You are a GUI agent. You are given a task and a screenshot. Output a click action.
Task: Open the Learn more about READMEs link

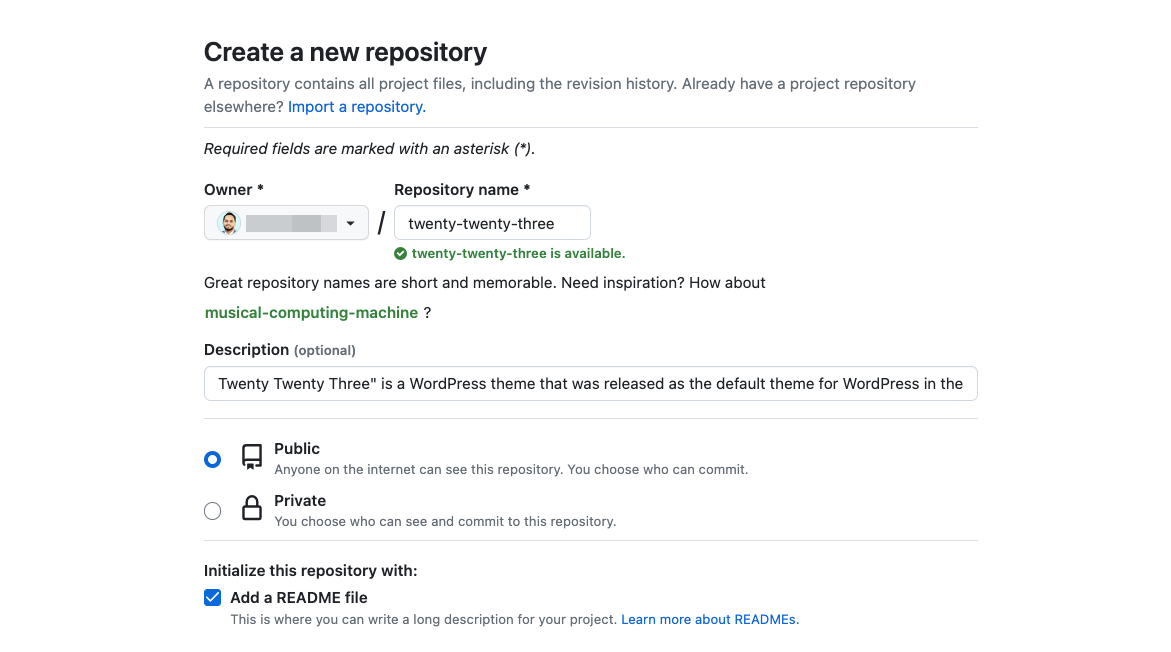pos(710,620)
